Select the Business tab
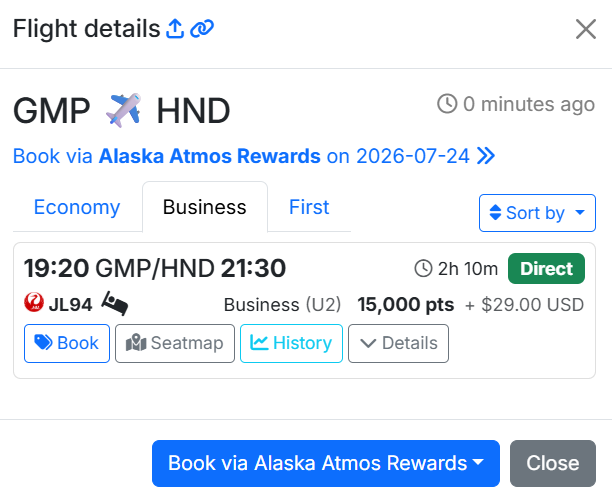Screen dimensions: 612x497 point(204,208)
